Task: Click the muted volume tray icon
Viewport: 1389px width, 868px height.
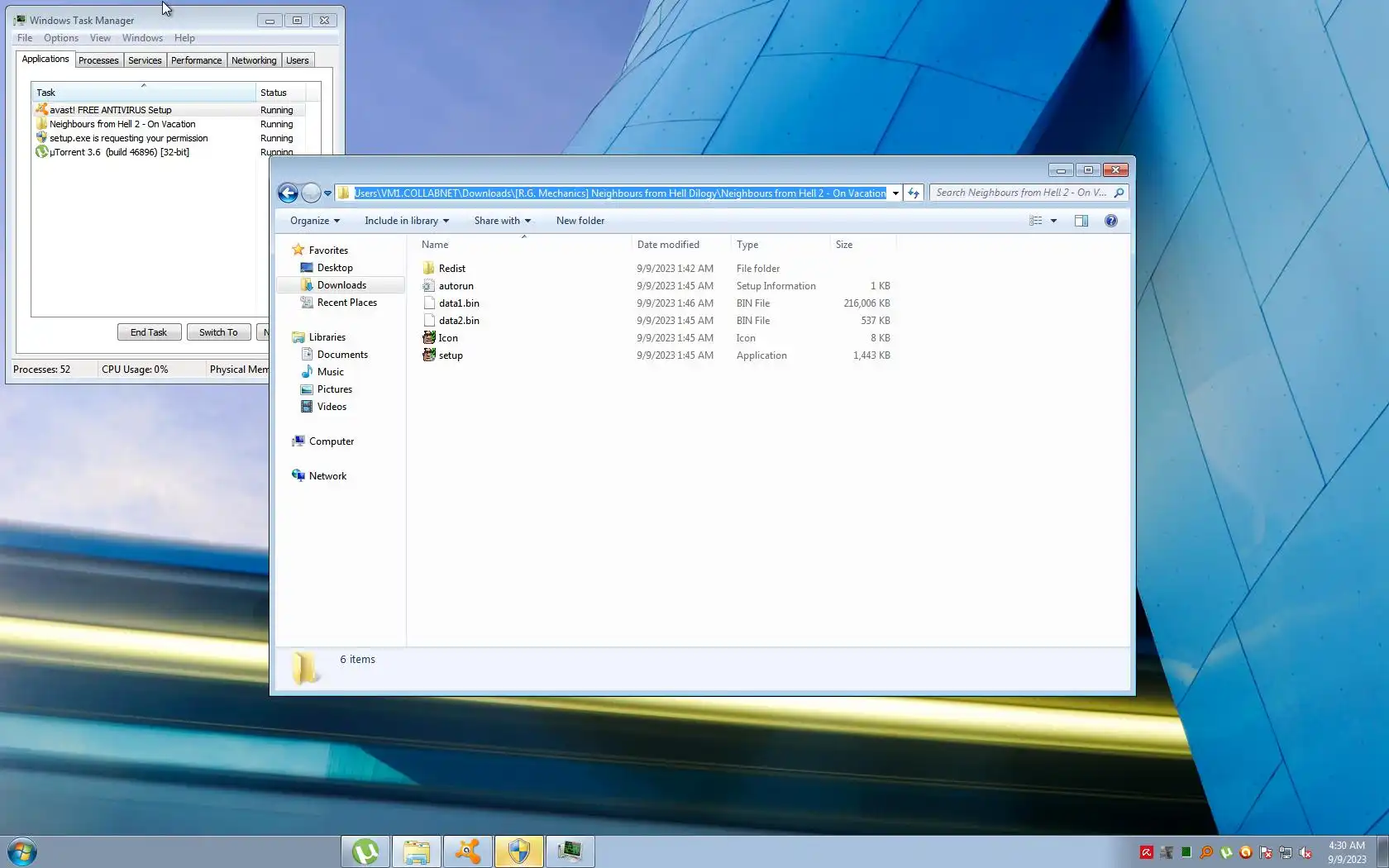Action: [1305, 852]
